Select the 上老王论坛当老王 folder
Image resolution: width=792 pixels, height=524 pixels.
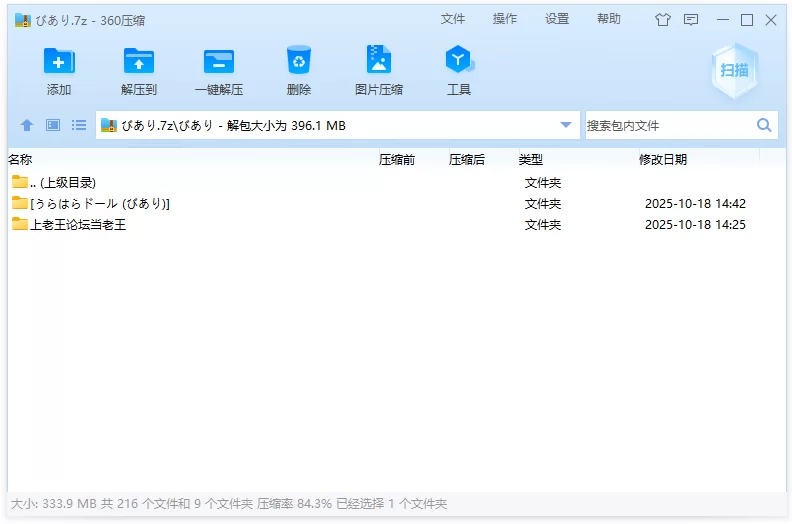(x=78, y=225)
